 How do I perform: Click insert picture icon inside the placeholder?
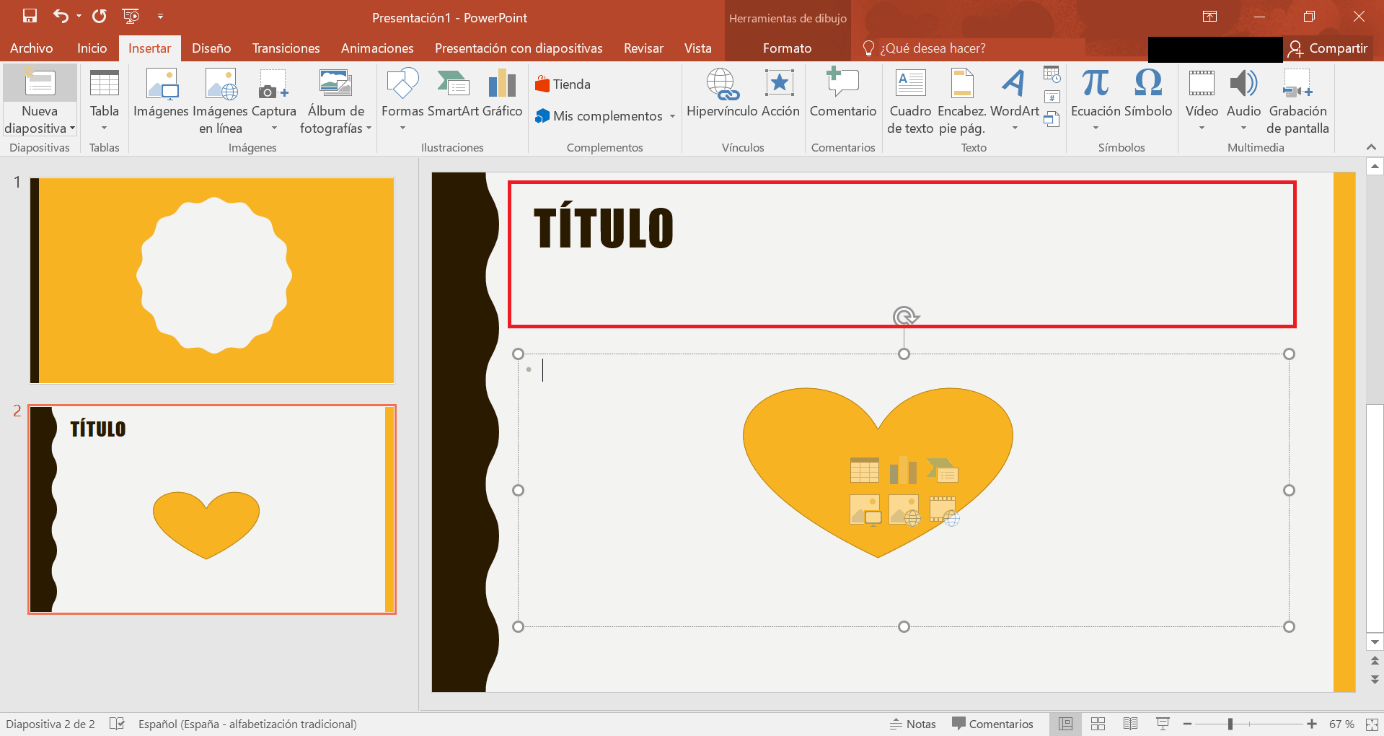tap(865, 510)
